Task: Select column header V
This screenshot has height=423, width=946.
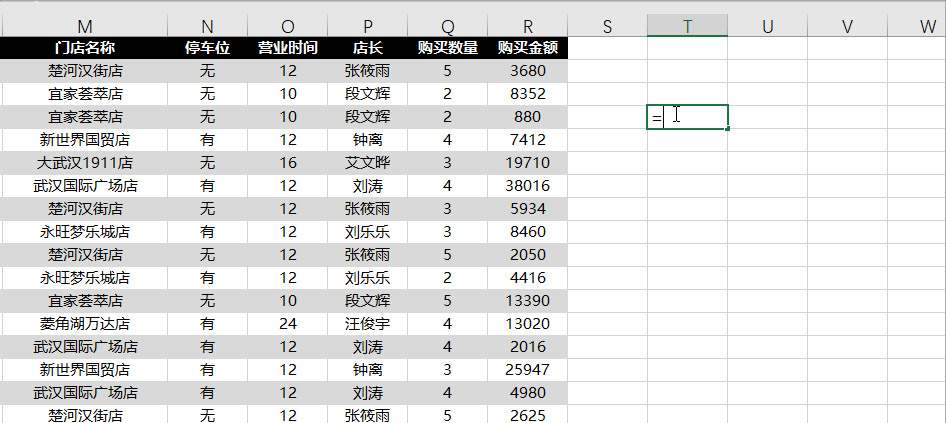Action: [848, 26]
